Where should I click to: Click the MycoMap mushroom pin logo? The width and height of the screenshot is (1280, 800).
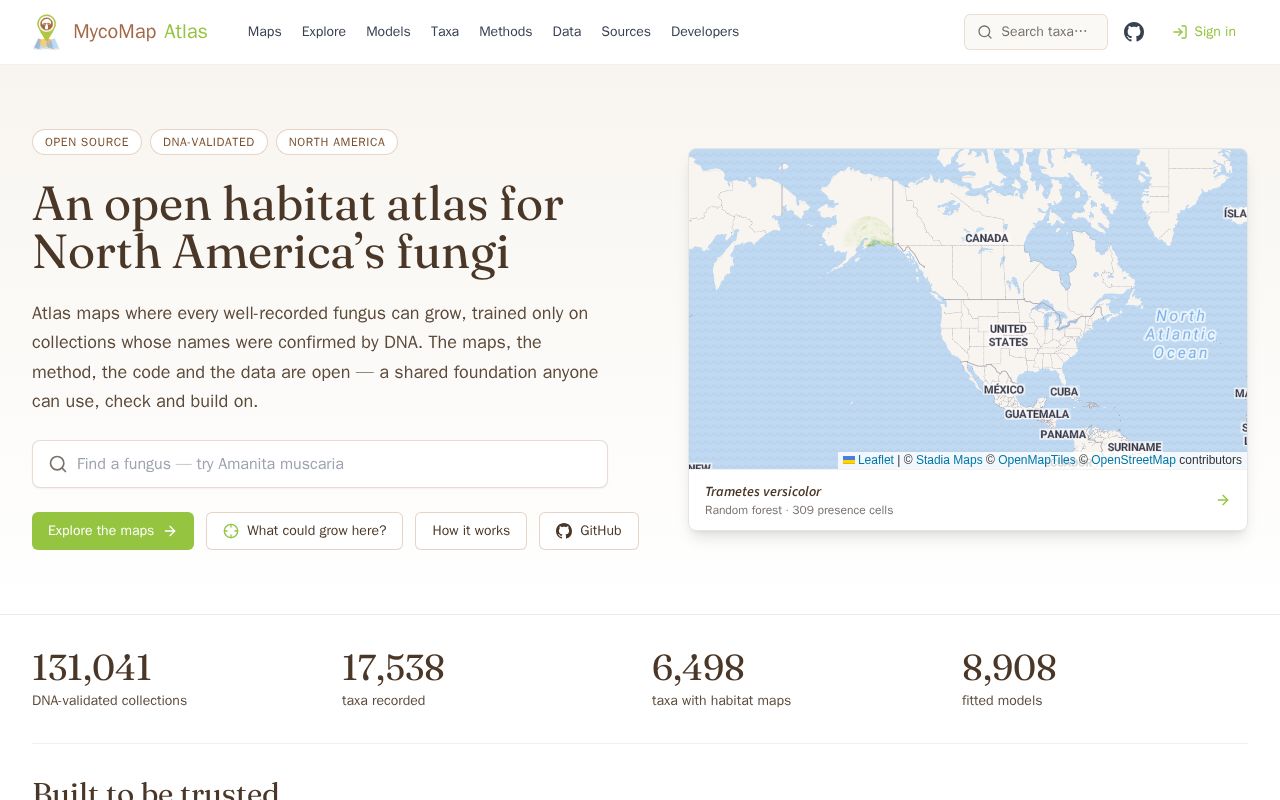[46, 32]
